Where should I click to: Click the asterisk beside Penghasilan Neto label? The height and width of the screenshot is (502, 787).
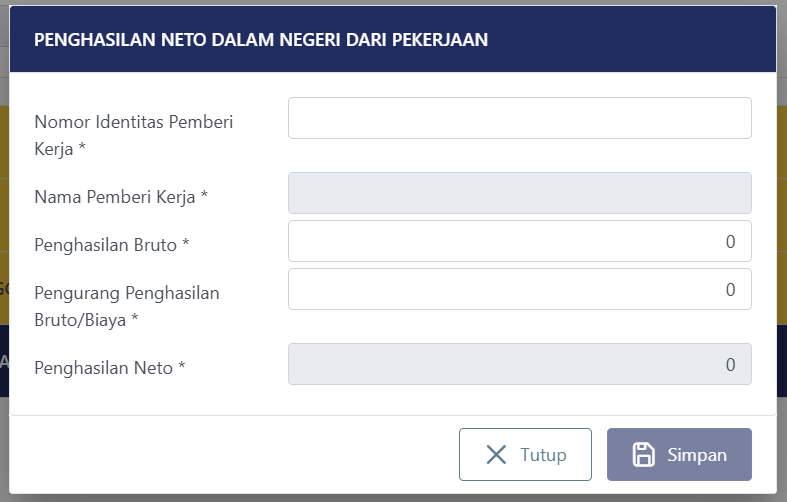click(x=182, y=368)
